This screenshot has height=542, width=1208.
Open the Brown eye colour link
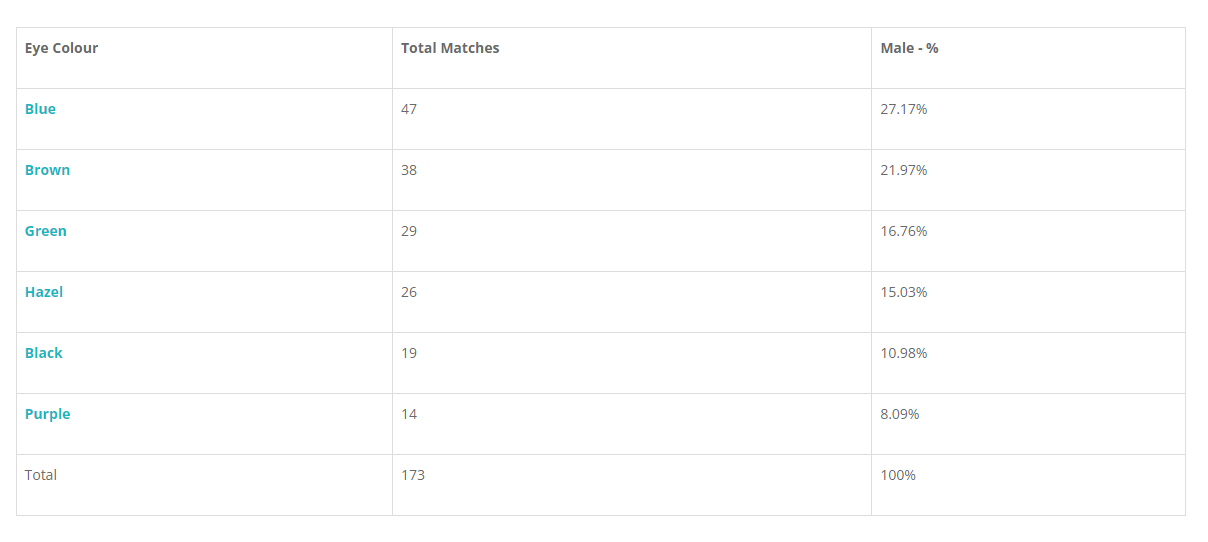click(x=47, y=170)
